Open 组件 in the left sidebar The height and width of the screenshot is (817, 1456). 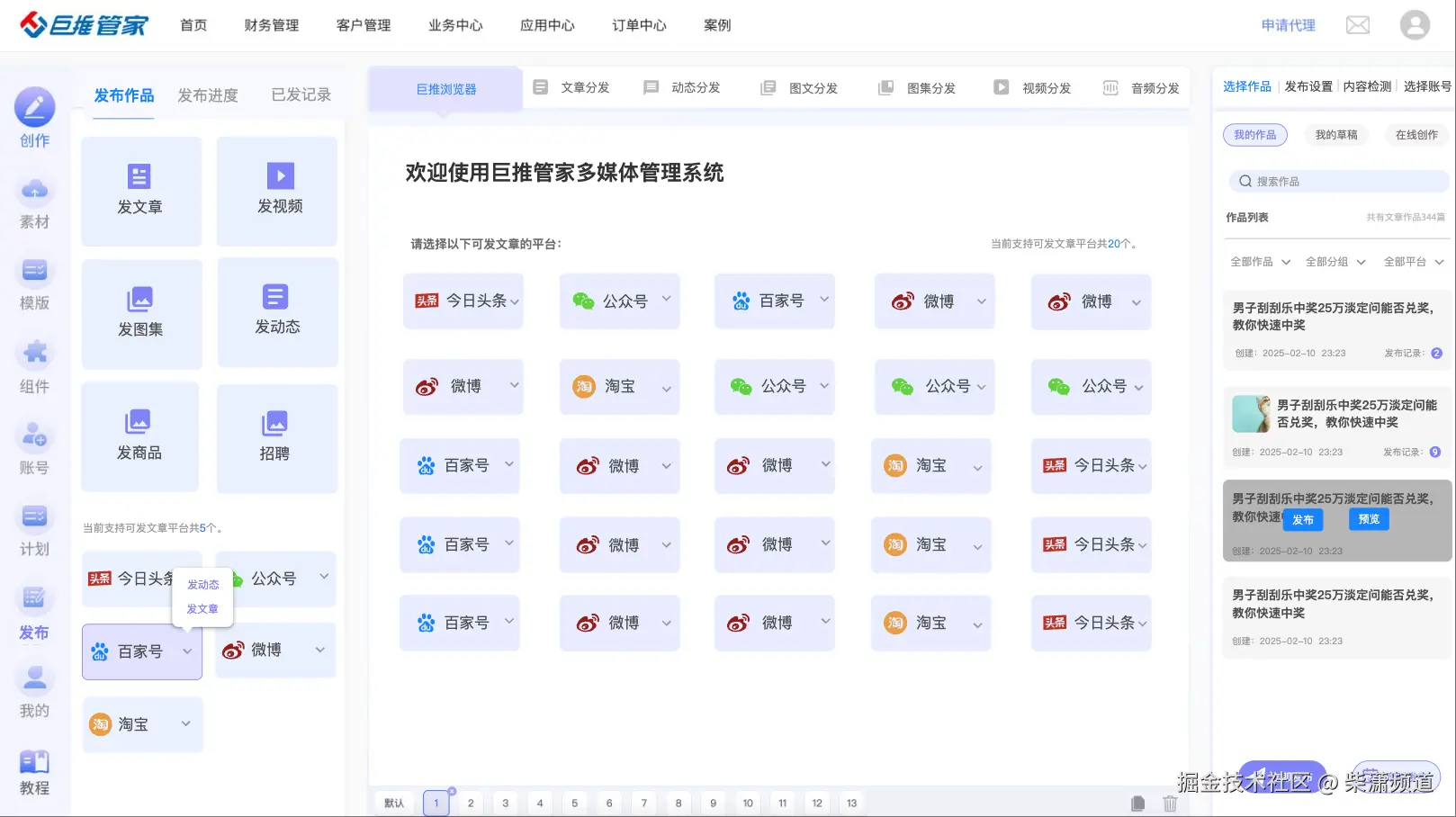coord(34,366)
